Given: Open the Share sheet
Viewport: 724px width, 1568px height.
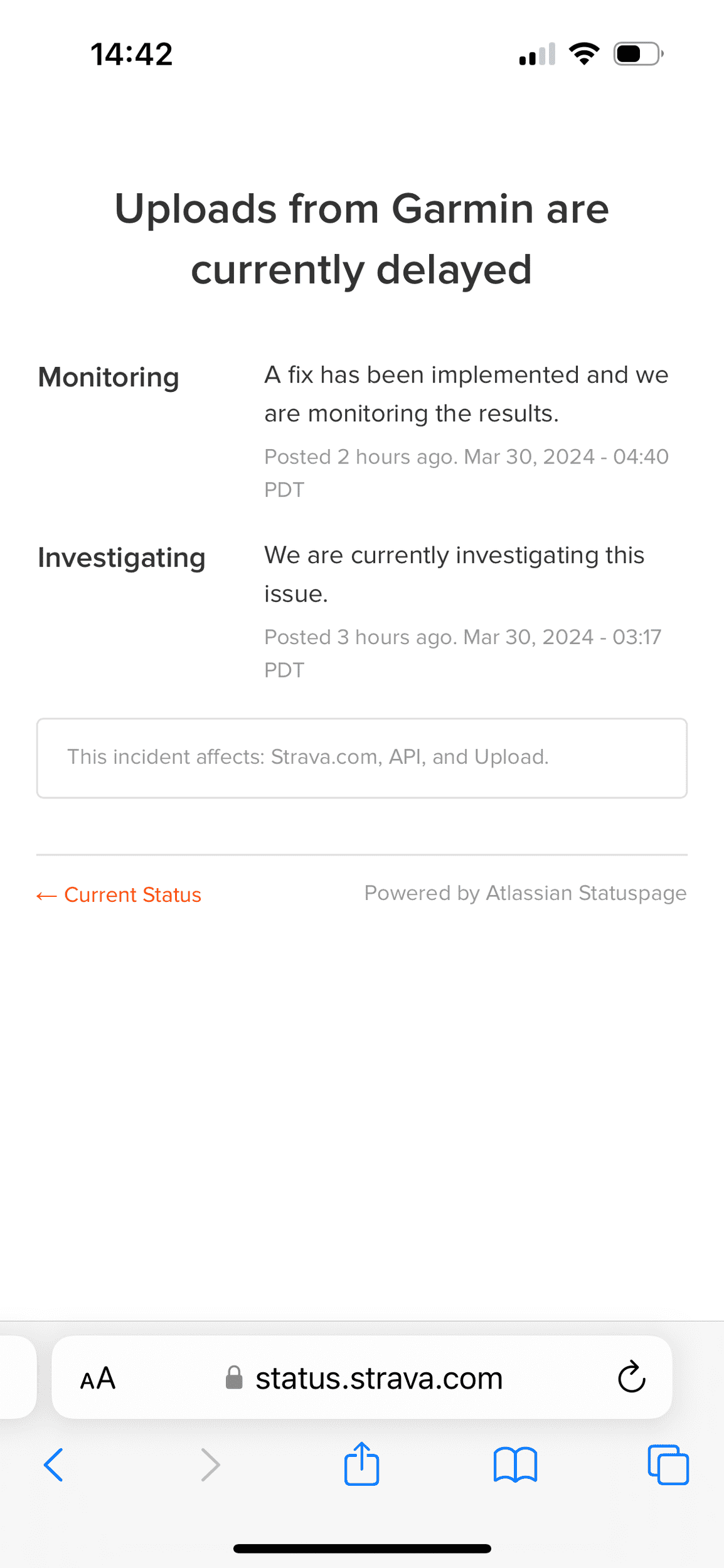Looking at the screenshot, I should coord(361,1464).
